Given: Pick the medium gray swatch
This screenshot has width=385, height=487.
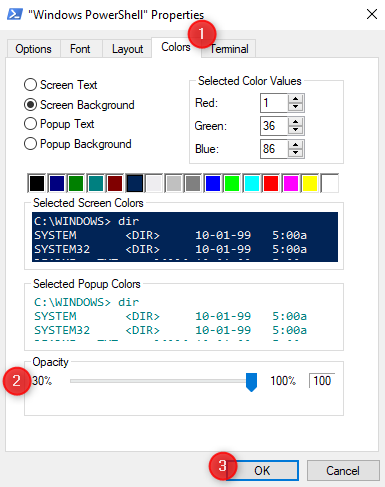Looking at the screenshot, I should (x=193, y=183).
